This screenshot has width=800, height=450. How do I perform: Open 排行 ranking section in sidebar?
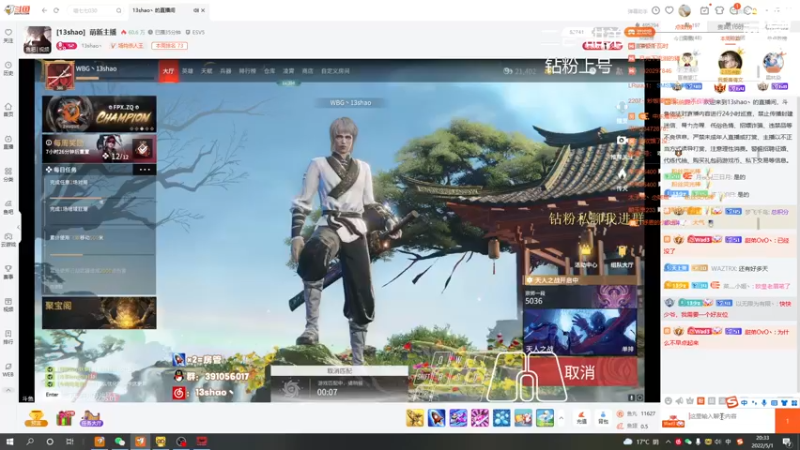pyautogui.click(x=8, y=337)
